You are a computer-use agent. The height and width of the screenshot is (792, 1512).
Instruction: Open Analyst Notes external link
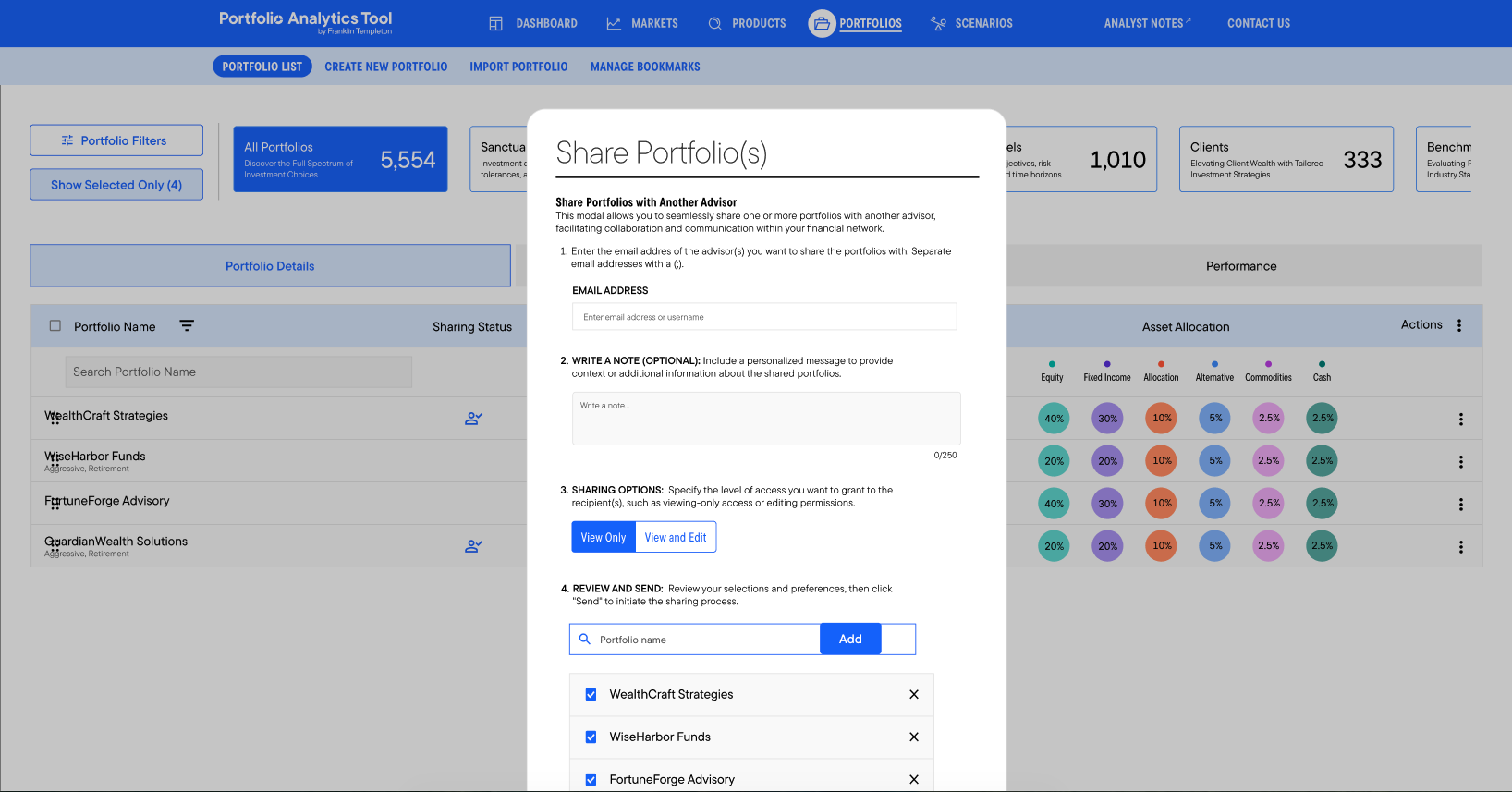[1147, 23]
